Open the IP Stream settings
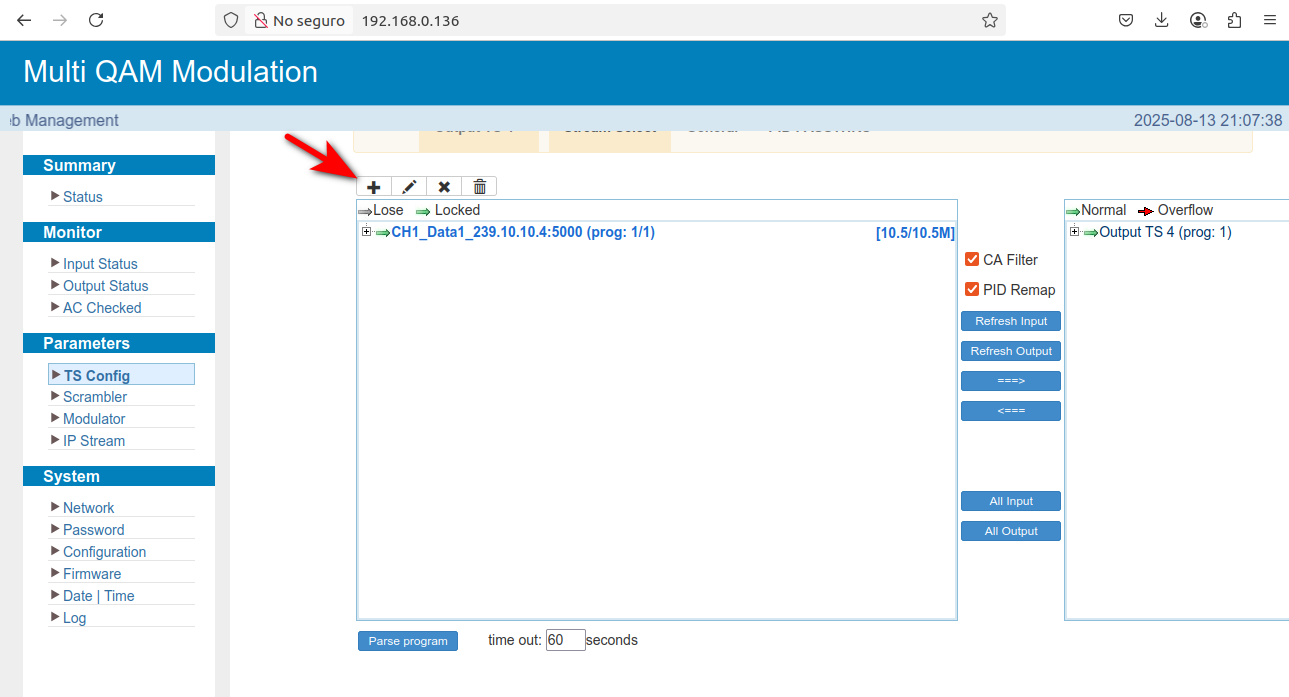Image resolution: width=1289 pixels, height=697 pixels. [94, 441]
